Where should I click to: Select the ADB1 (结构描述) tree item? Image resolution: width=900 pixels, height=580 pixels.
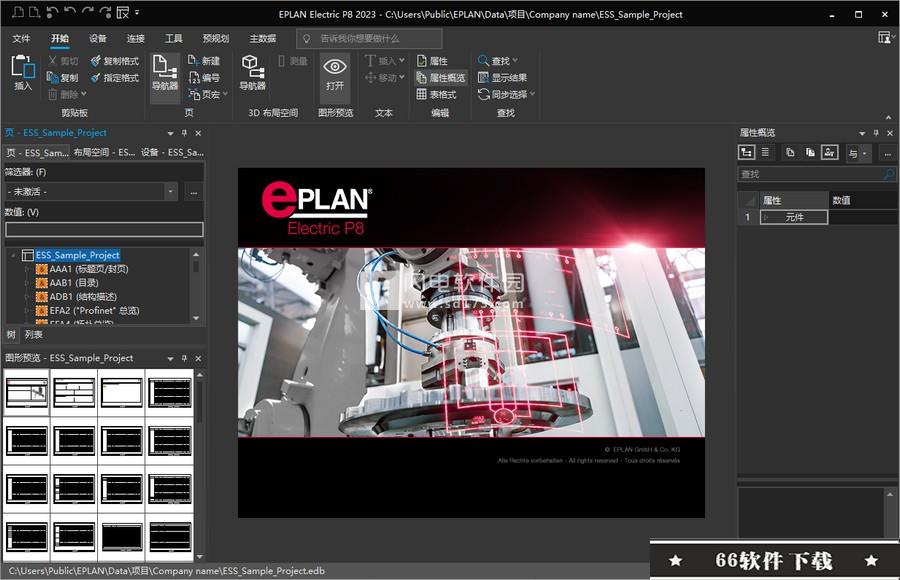(x=83, y=297)
